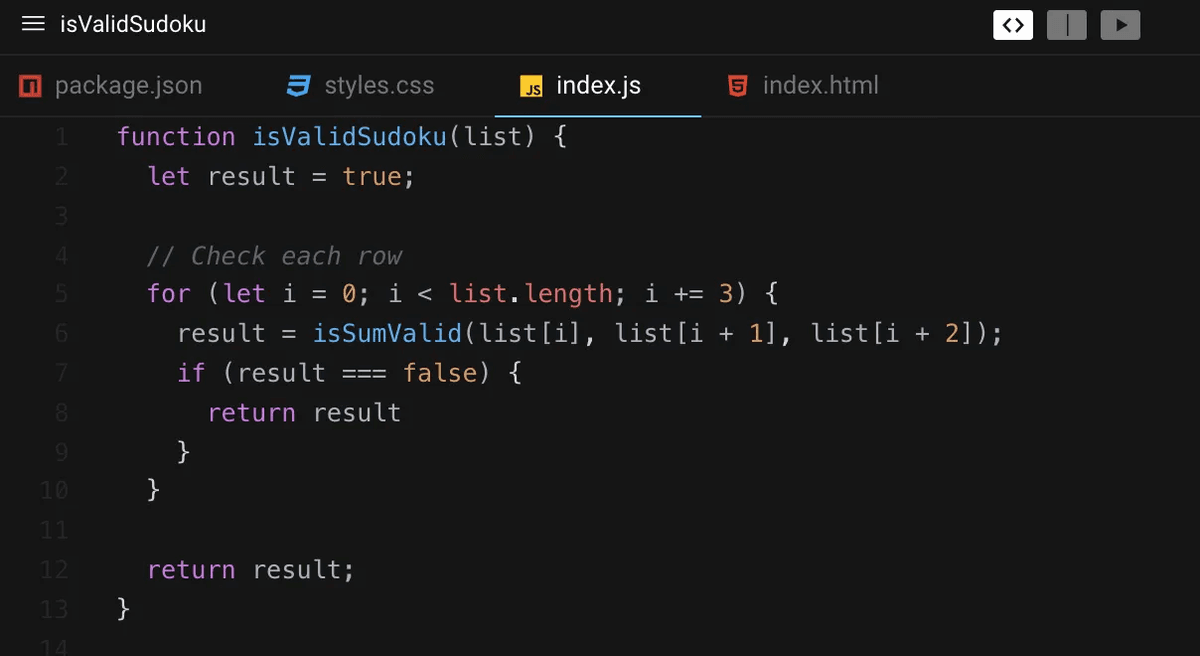Place cursor on the isSumValid call

pos(387,333)
